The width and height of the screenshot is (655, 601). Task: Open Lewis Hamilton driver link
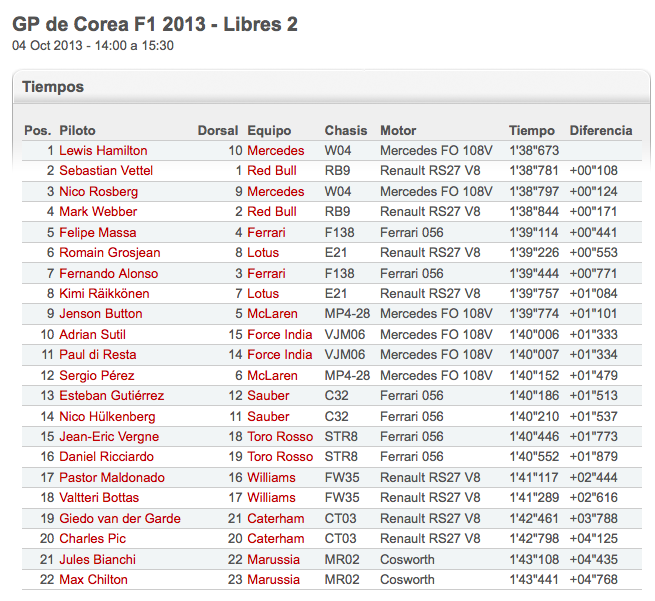[x=103, y=150]
